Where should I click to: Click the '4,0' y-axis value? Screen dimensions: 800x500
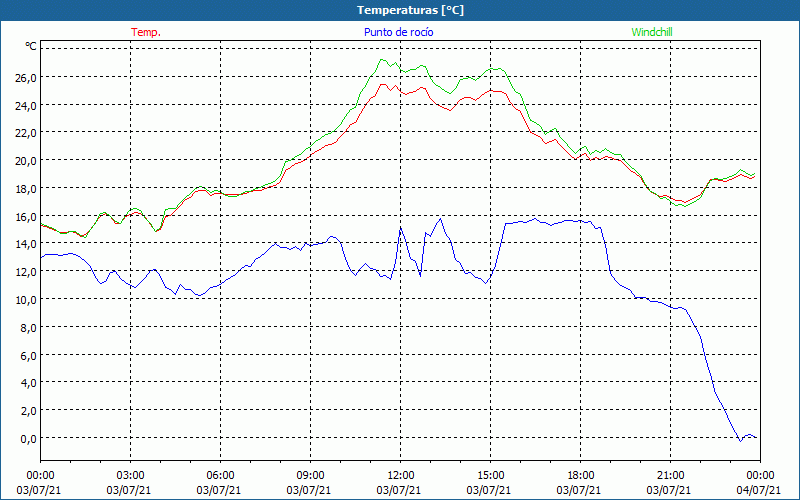28,383
